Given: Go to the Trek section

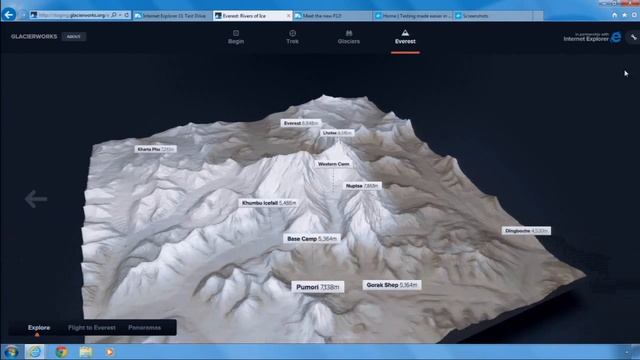Looking at the screenshot, I should click(292, 37).
